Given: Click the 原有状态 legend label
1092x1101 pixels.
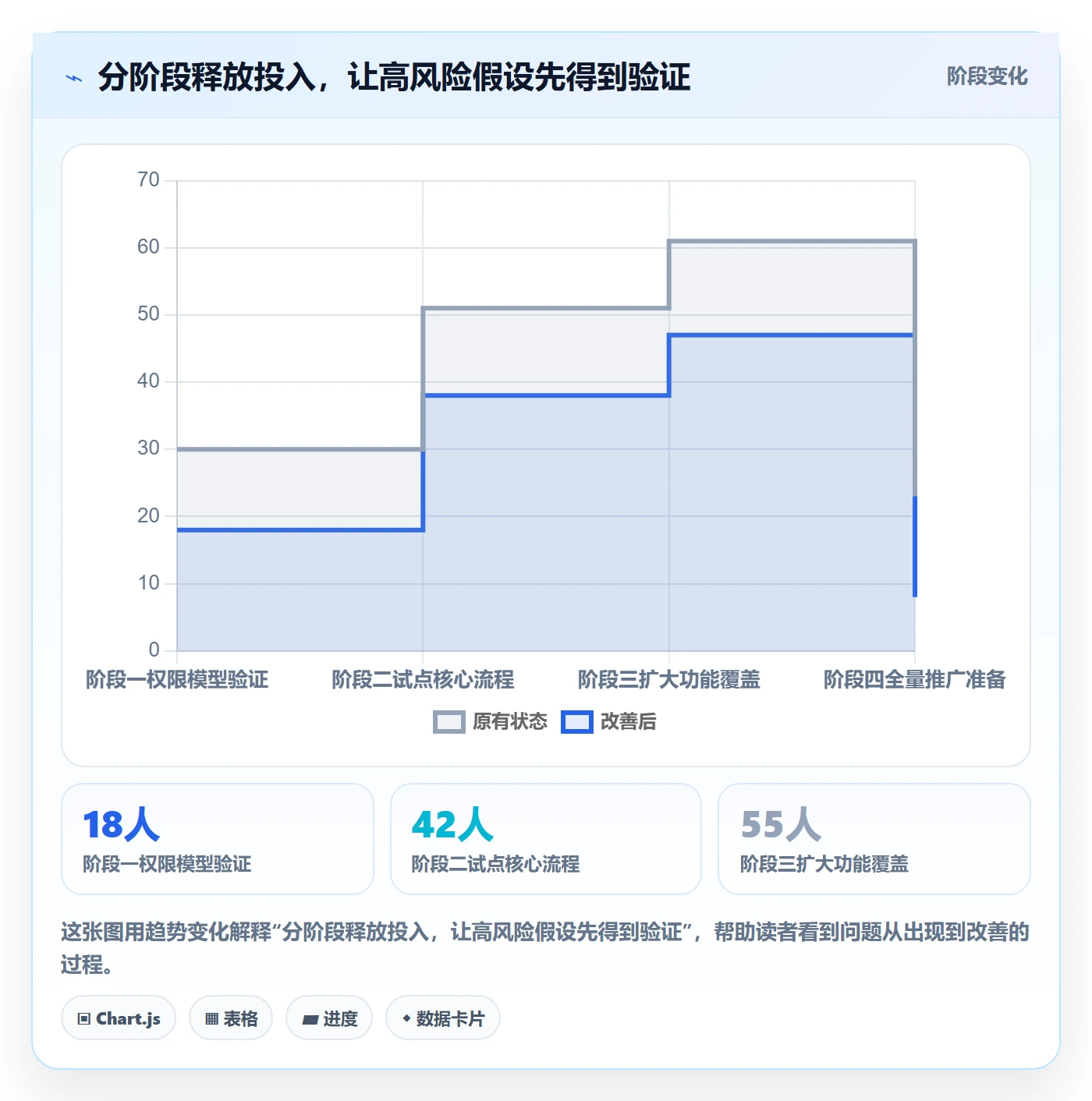Looking at the screenshot, I should coord(510,722).
